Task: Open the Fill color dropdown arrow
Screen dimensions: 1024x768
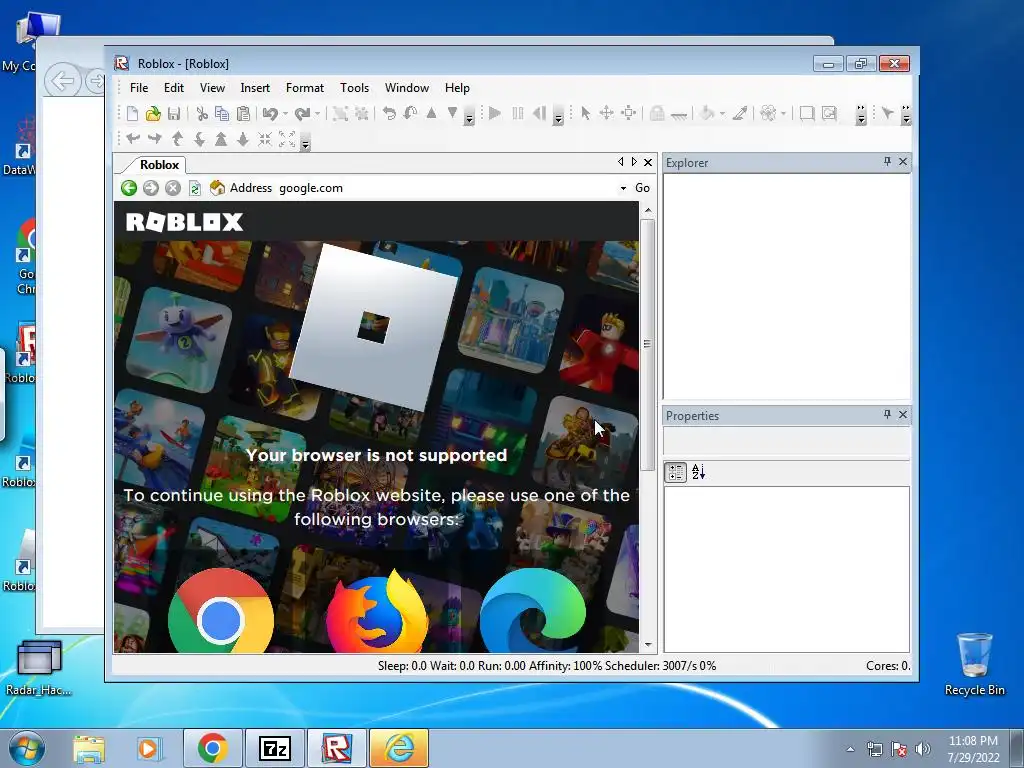Action: pos(722,114)
